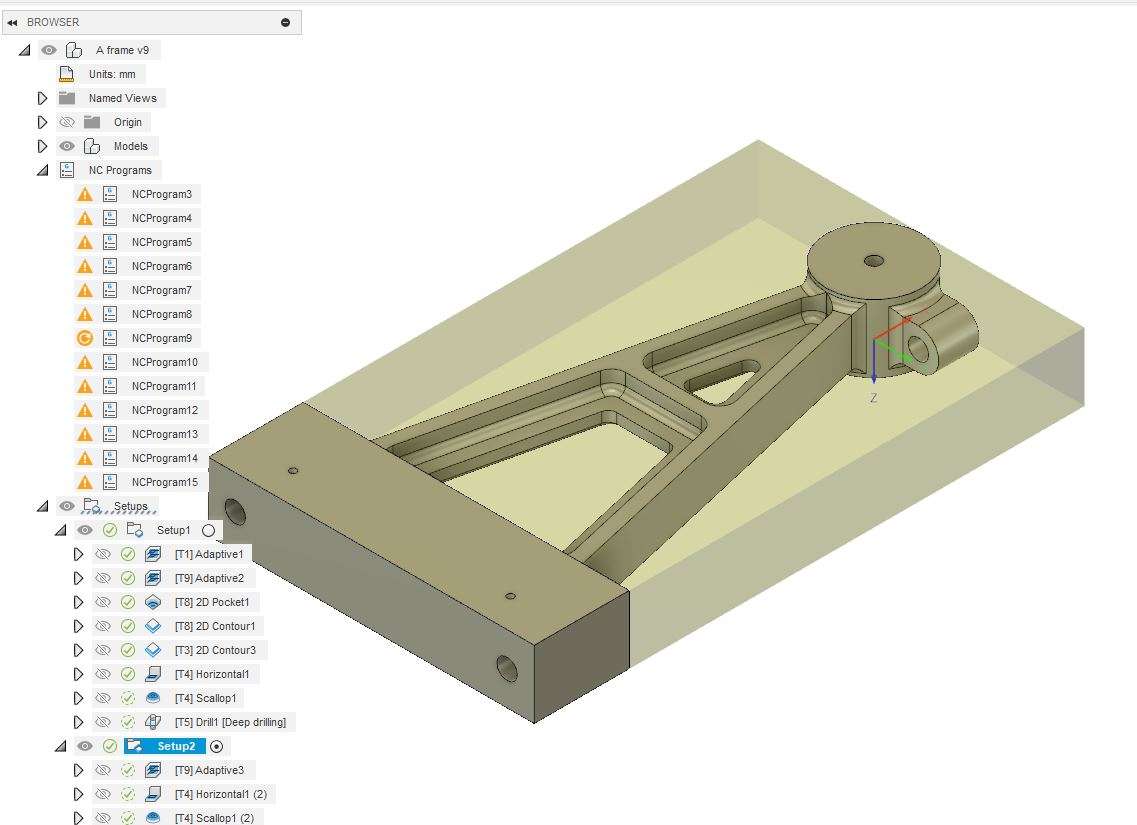Expand the [T5] Drill1 operation
1137x825 pixels.
(78, 722)
